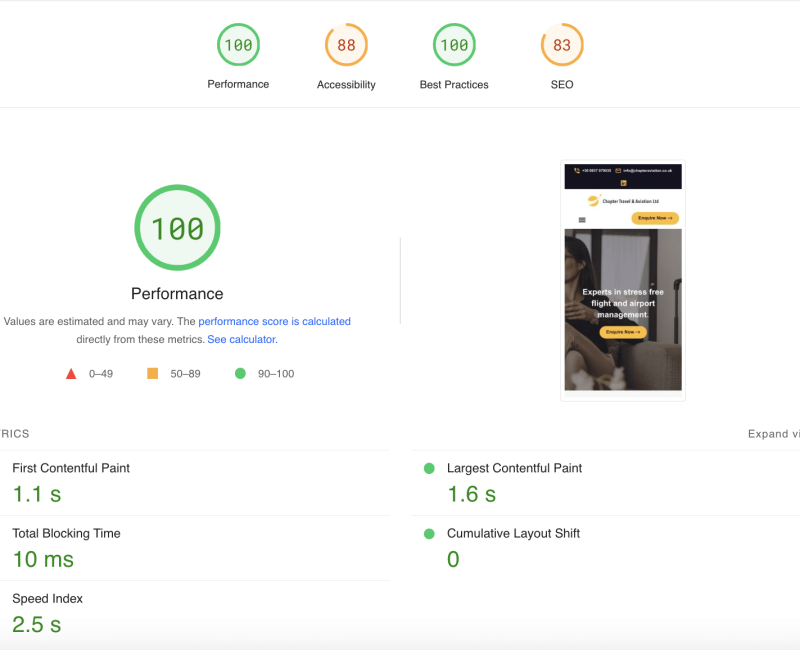Viewport: 800px width, 650px height.
Task: Open the 'See calculator' link
Action: tap(241, 340)
